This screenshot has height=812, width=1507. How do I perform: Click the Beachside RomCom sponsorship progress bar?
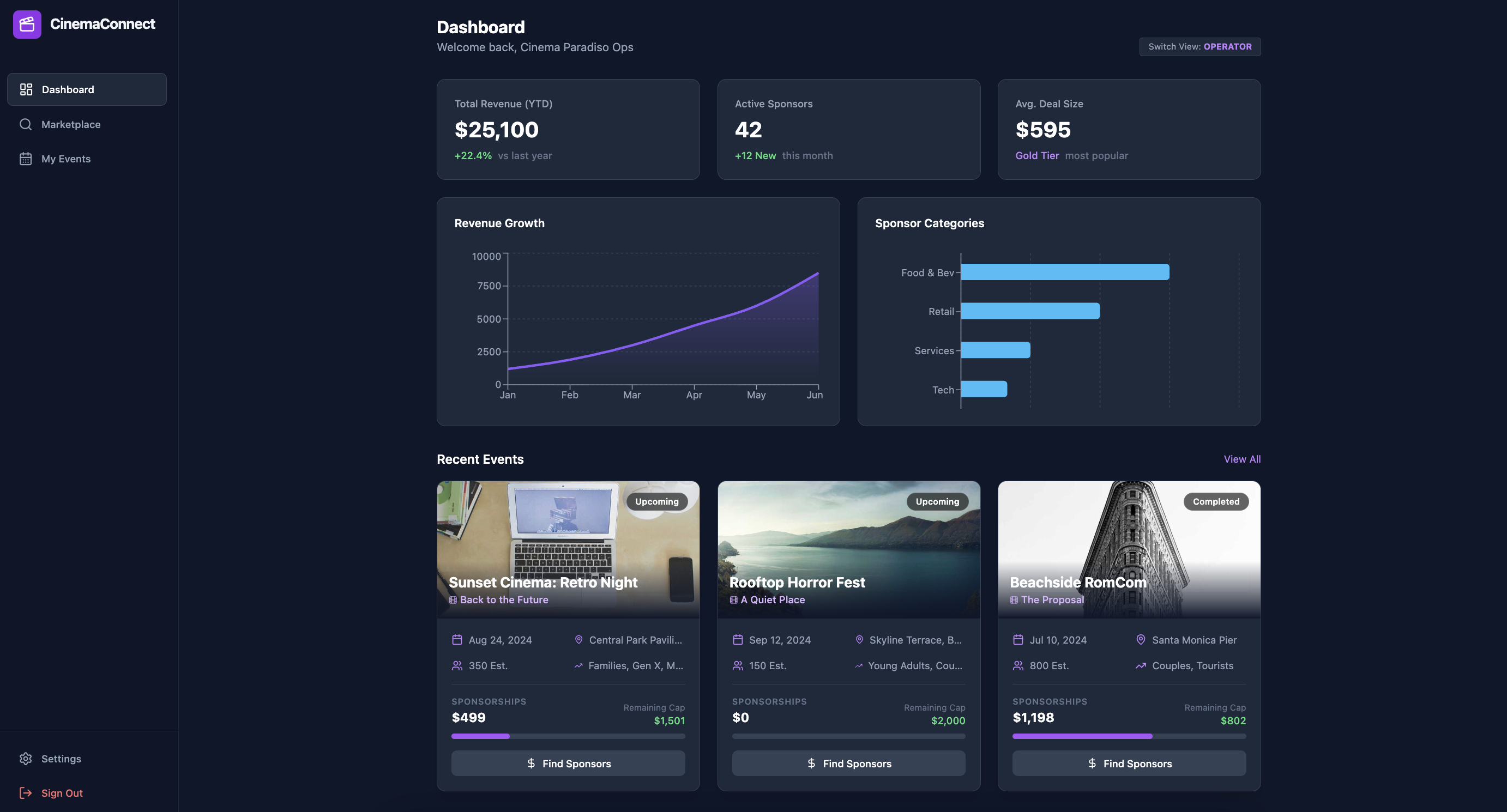1129,736
